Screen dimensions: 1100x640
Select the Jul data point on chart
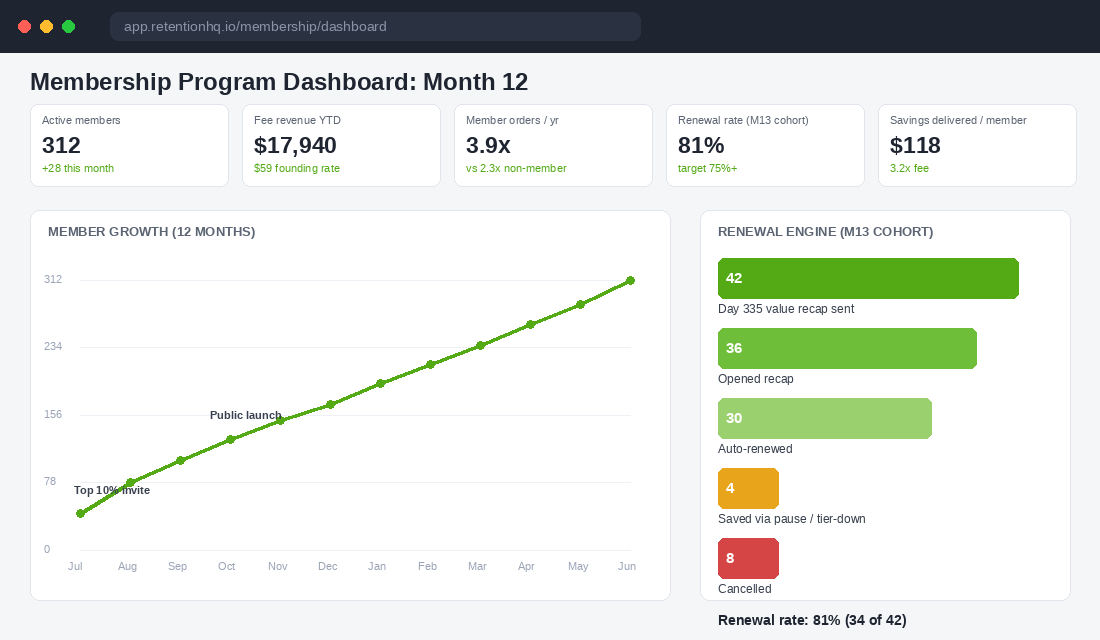coord(81,514)
